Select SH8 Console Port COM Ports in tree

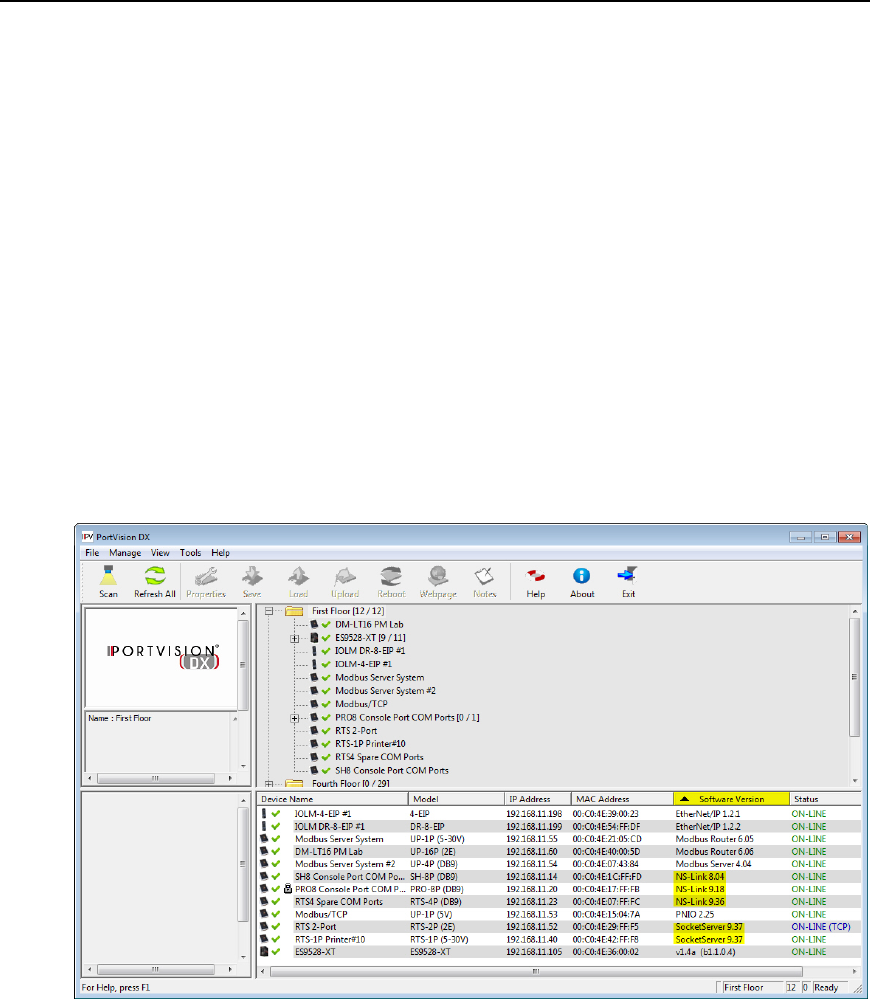392,770
